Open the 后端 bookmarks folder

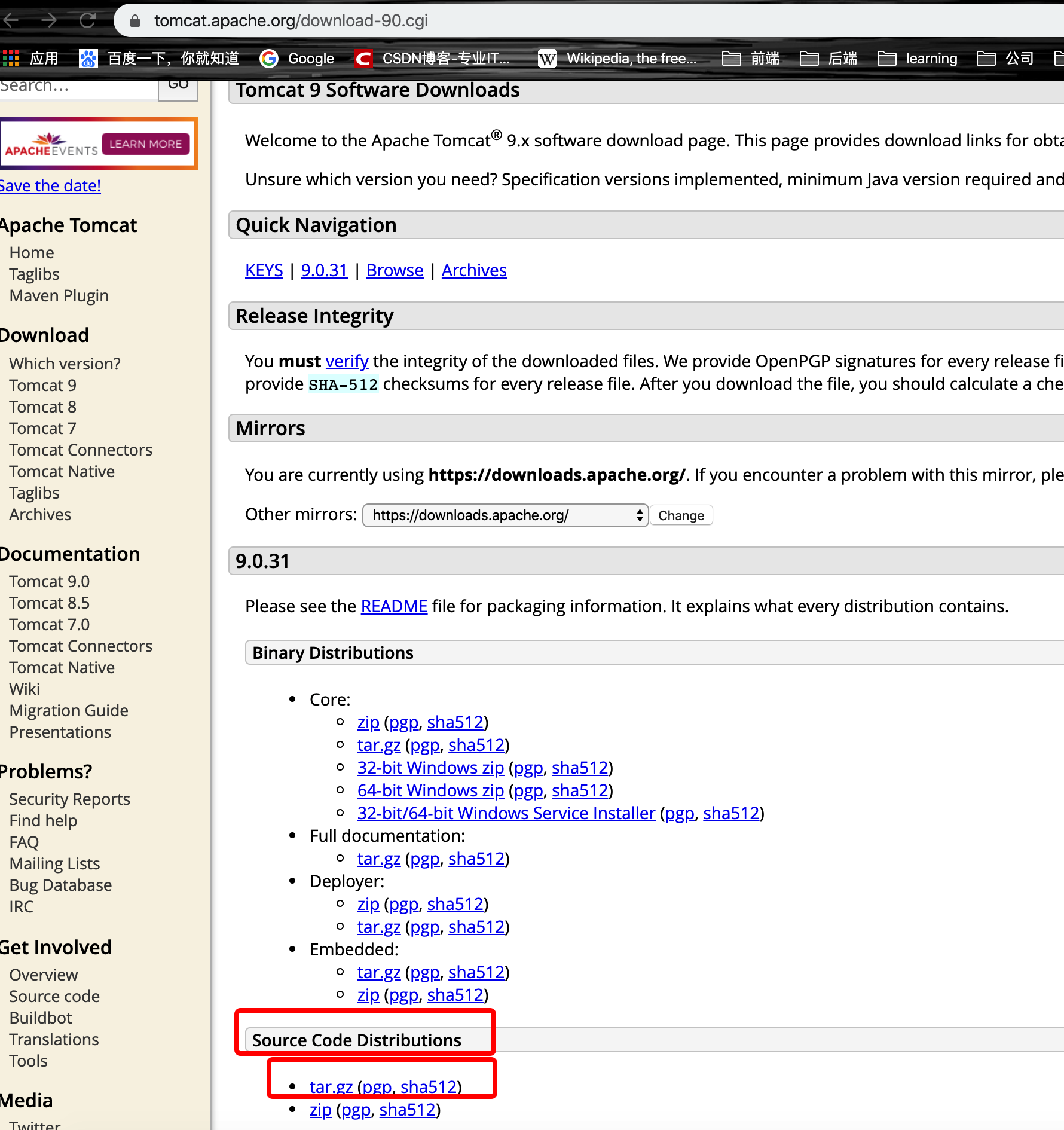coord(828,58)
